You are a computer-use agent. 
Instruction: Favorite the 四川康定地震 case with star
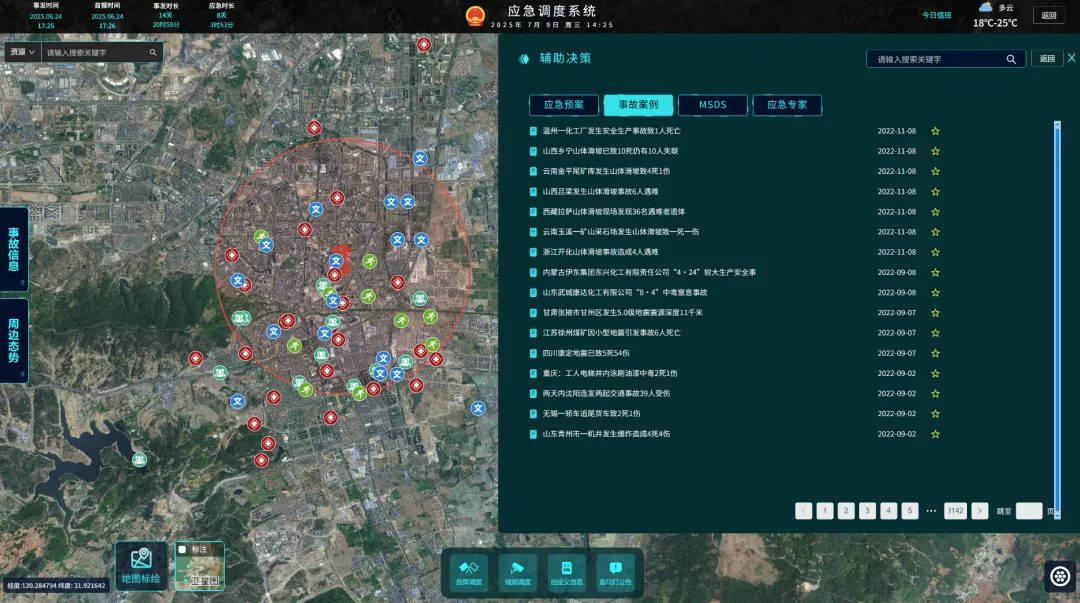[935, 353]
